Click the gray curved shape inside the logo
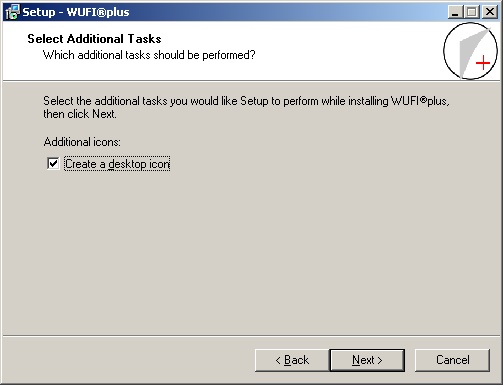This screenshot has height=385, width=503. coord(472,53)
